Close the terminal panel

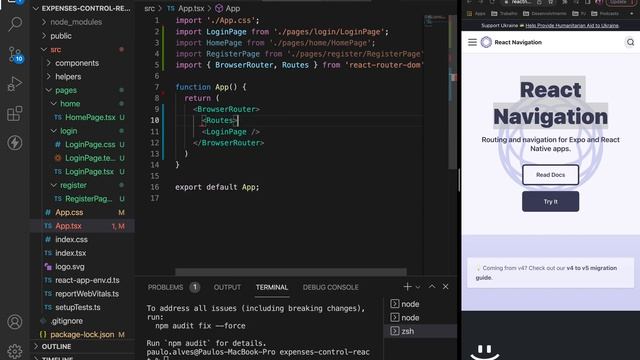click(x=446, y=287)
